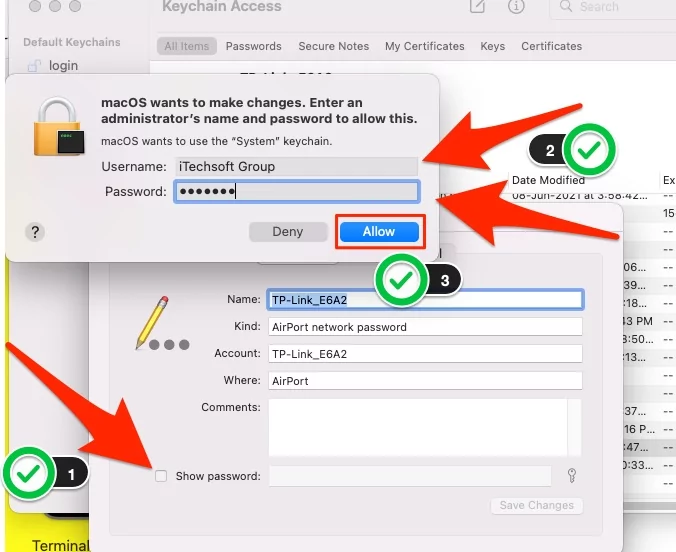The width and height of the screenshot is (676, 552).
Task: Select the All Items tab
Action: (186, 46)
